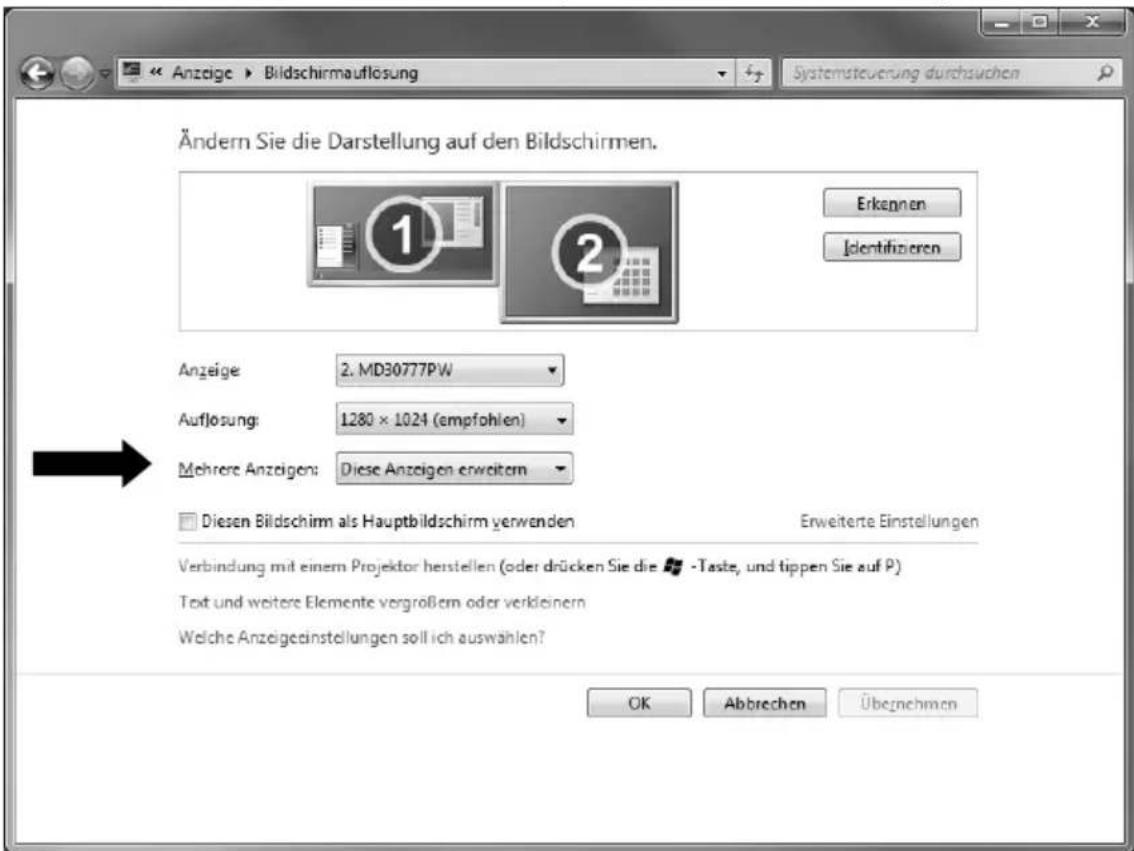Image resolution: width=1134 pixels, height=851 pixels.
Task: Refresh the address bar location
Action: [x=754, y=73]
